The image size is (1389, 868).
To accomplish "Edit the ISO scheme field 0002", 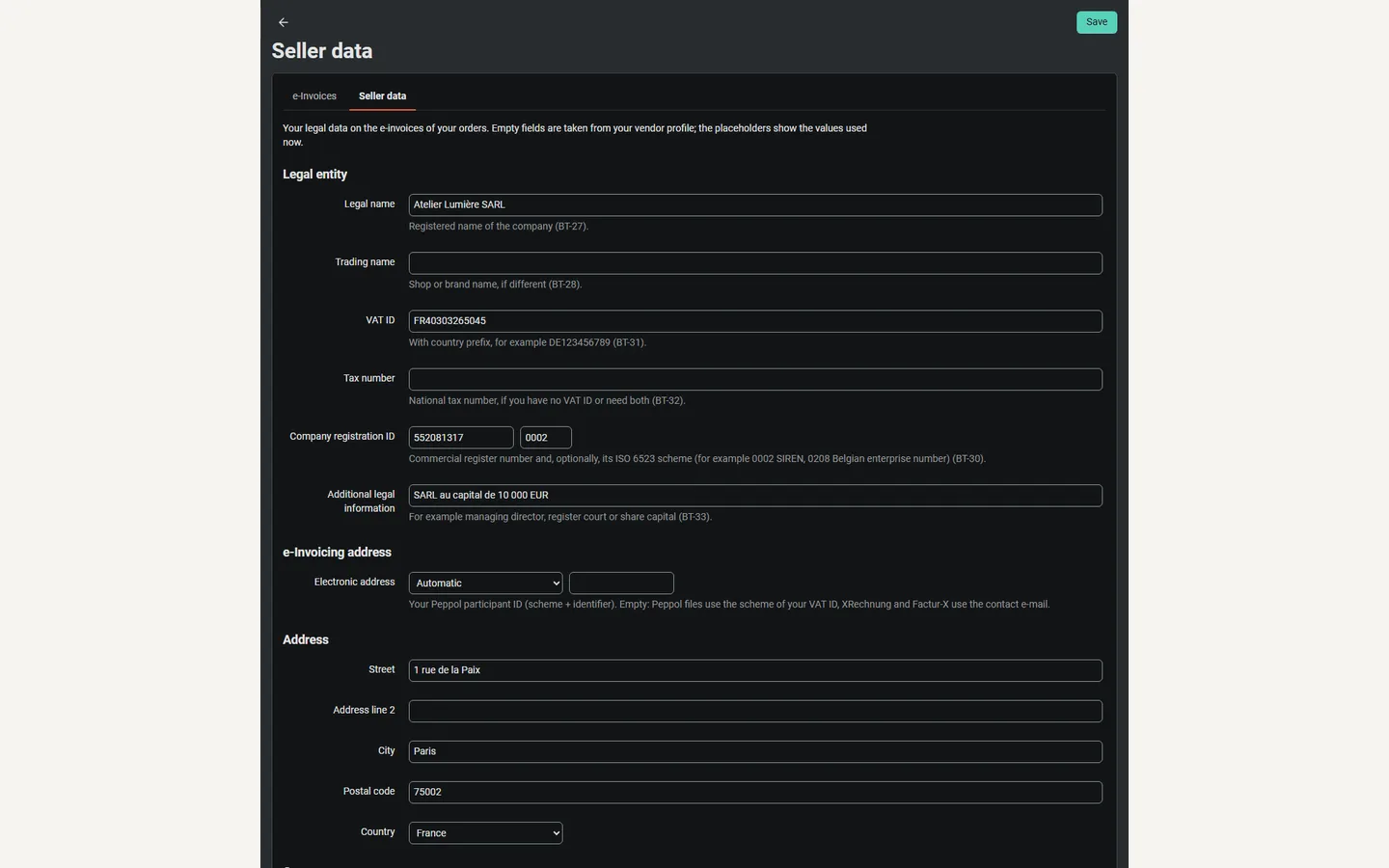I will [x=546, y=438].
